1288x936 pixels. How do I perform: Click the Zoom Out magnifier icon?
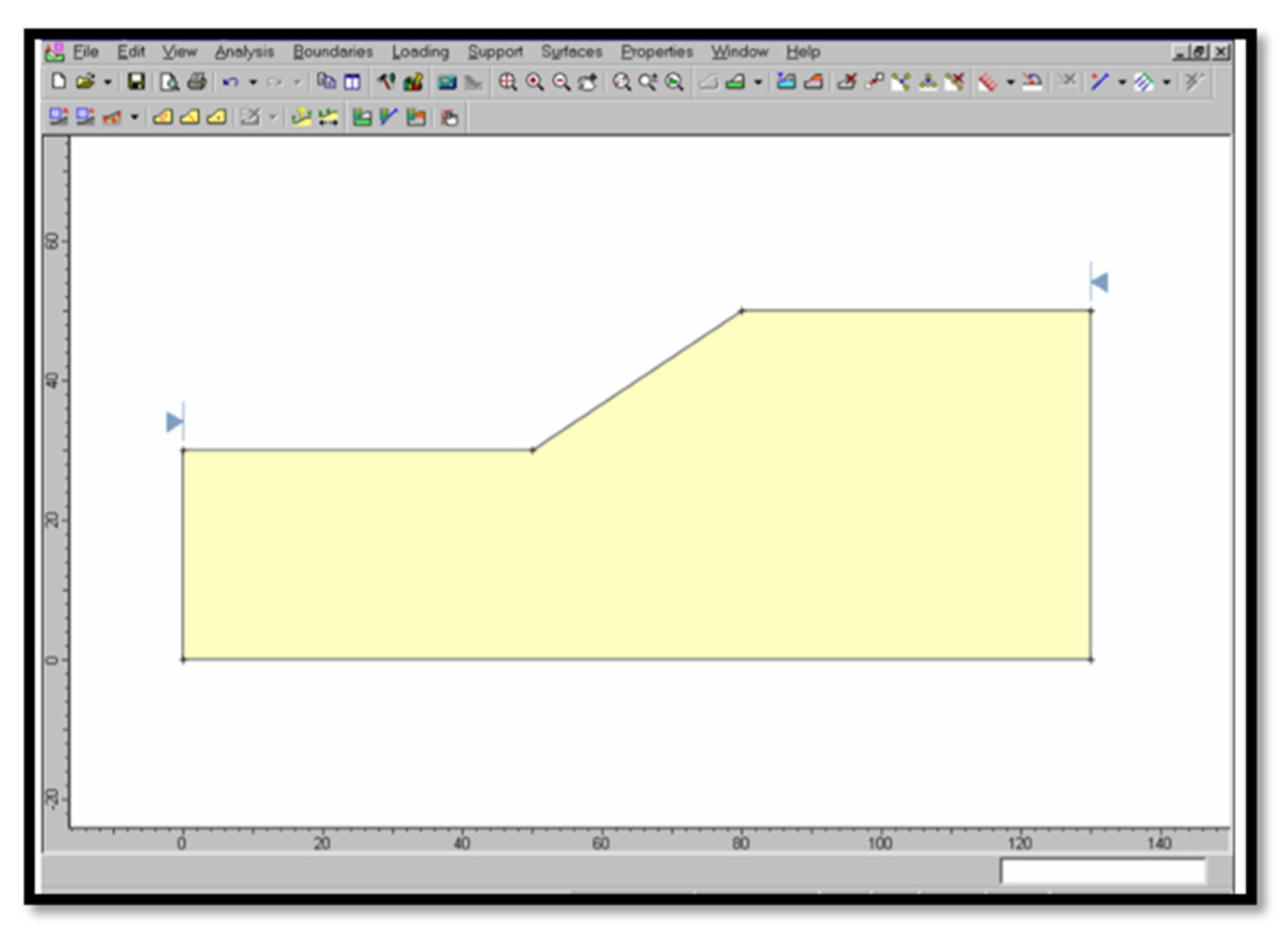click(561, 82)
